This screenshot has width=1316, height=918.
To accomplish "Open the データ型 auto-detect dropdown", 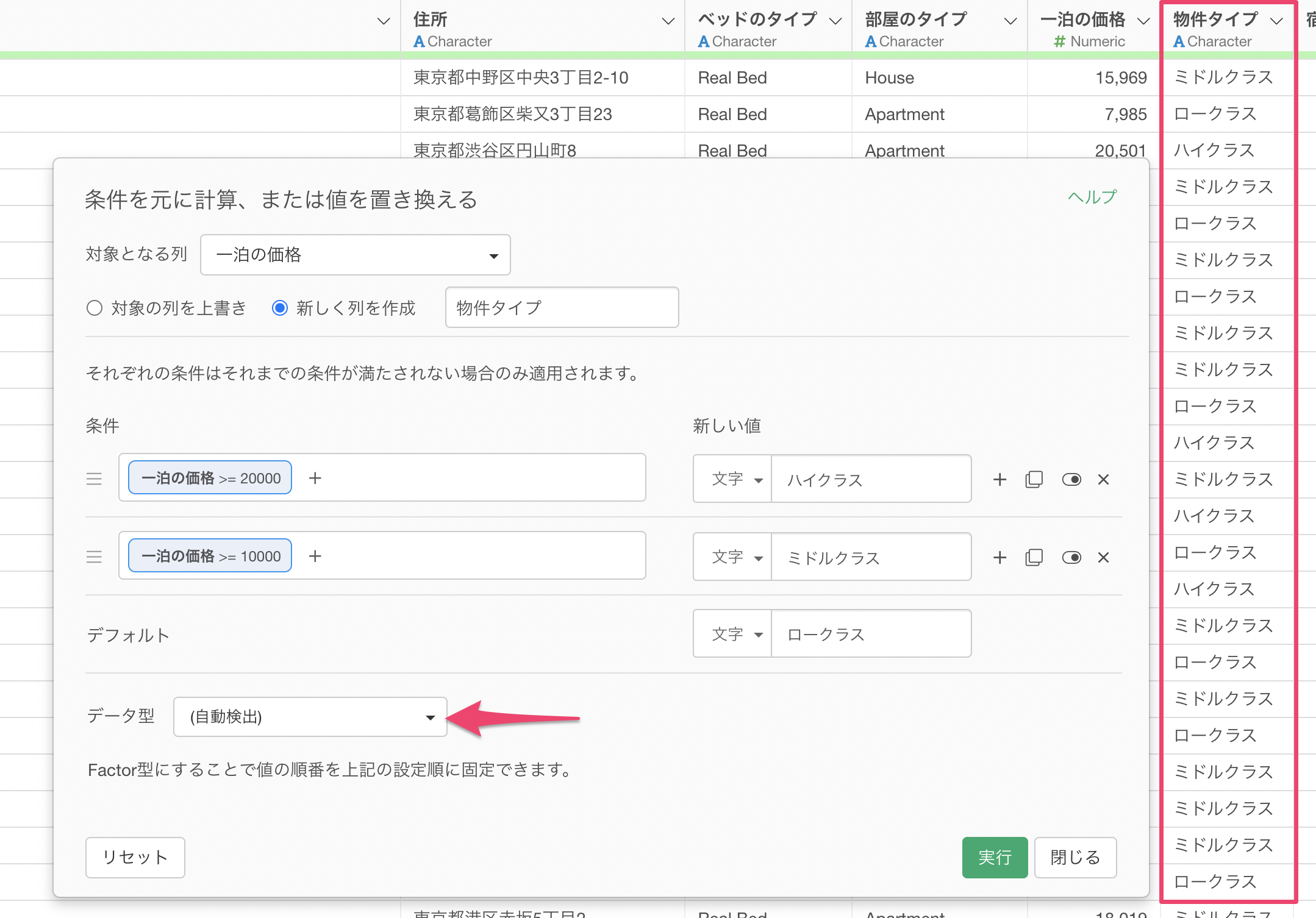I will [x=310, y=717].
